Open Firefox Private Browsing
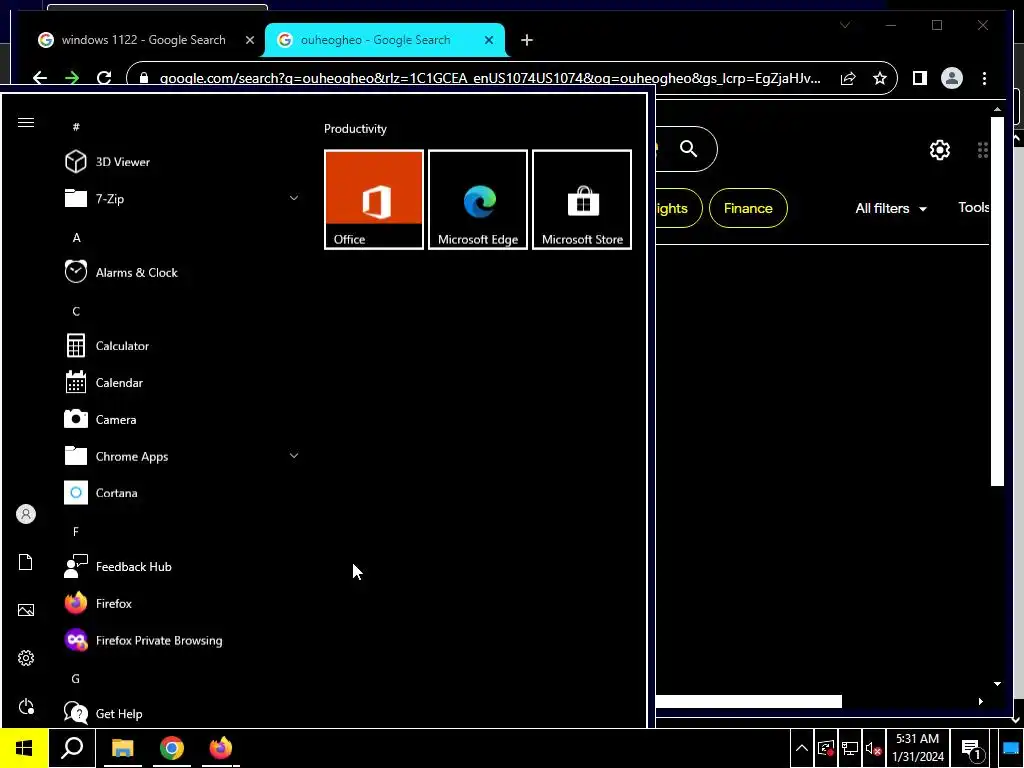 point(182,640)
